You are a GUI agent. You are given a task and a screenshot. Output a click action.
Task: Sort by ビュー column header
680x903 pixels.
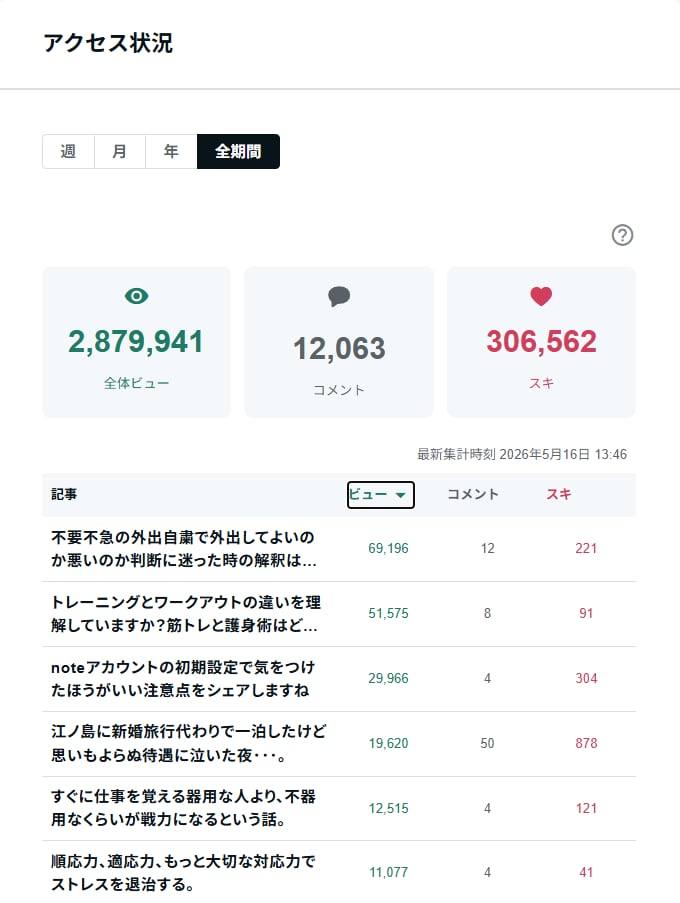(381, 495)
